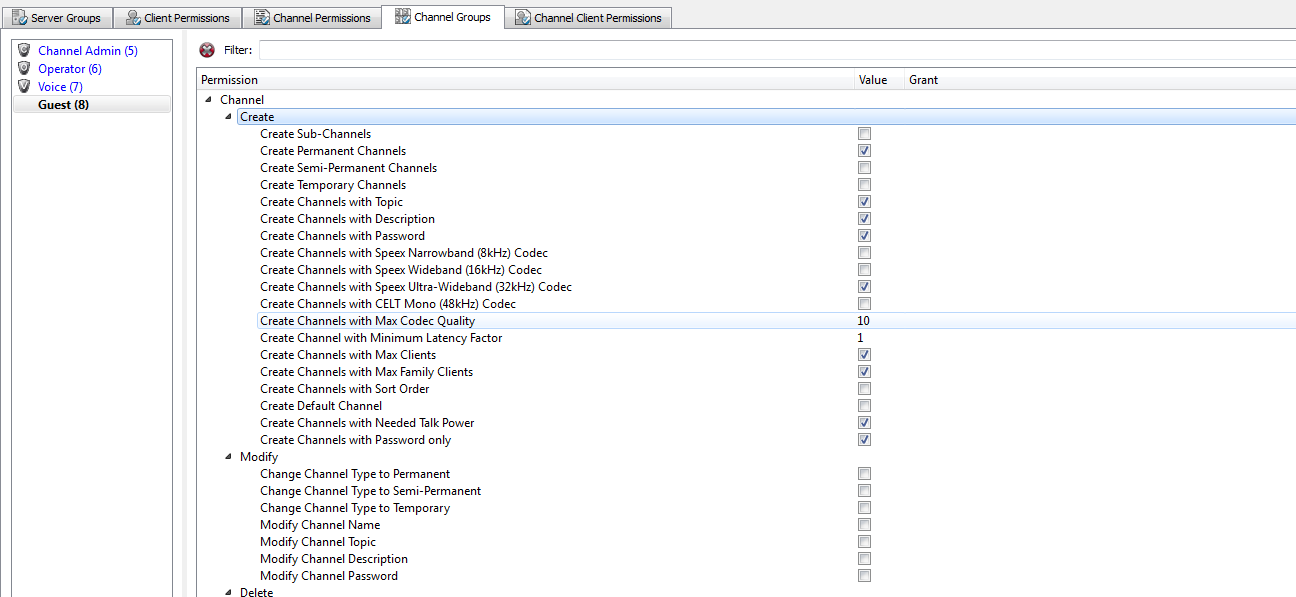Click the Channel Permissions tab icon
Image resolution: width=1296 pixels, height=597 pixels.
(262, 18)
